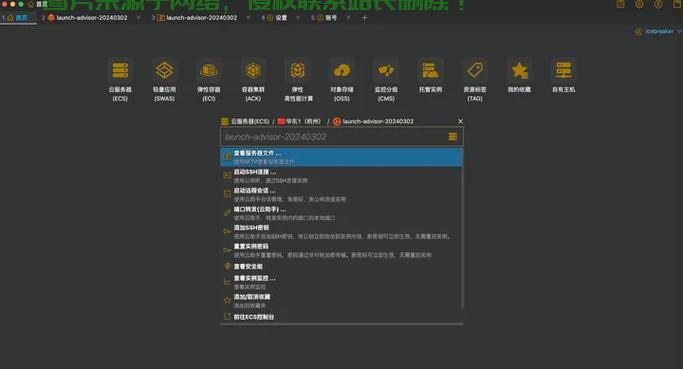Open 监控分组 (CMS) icon
683x369 pixels.
click(386, 70)
